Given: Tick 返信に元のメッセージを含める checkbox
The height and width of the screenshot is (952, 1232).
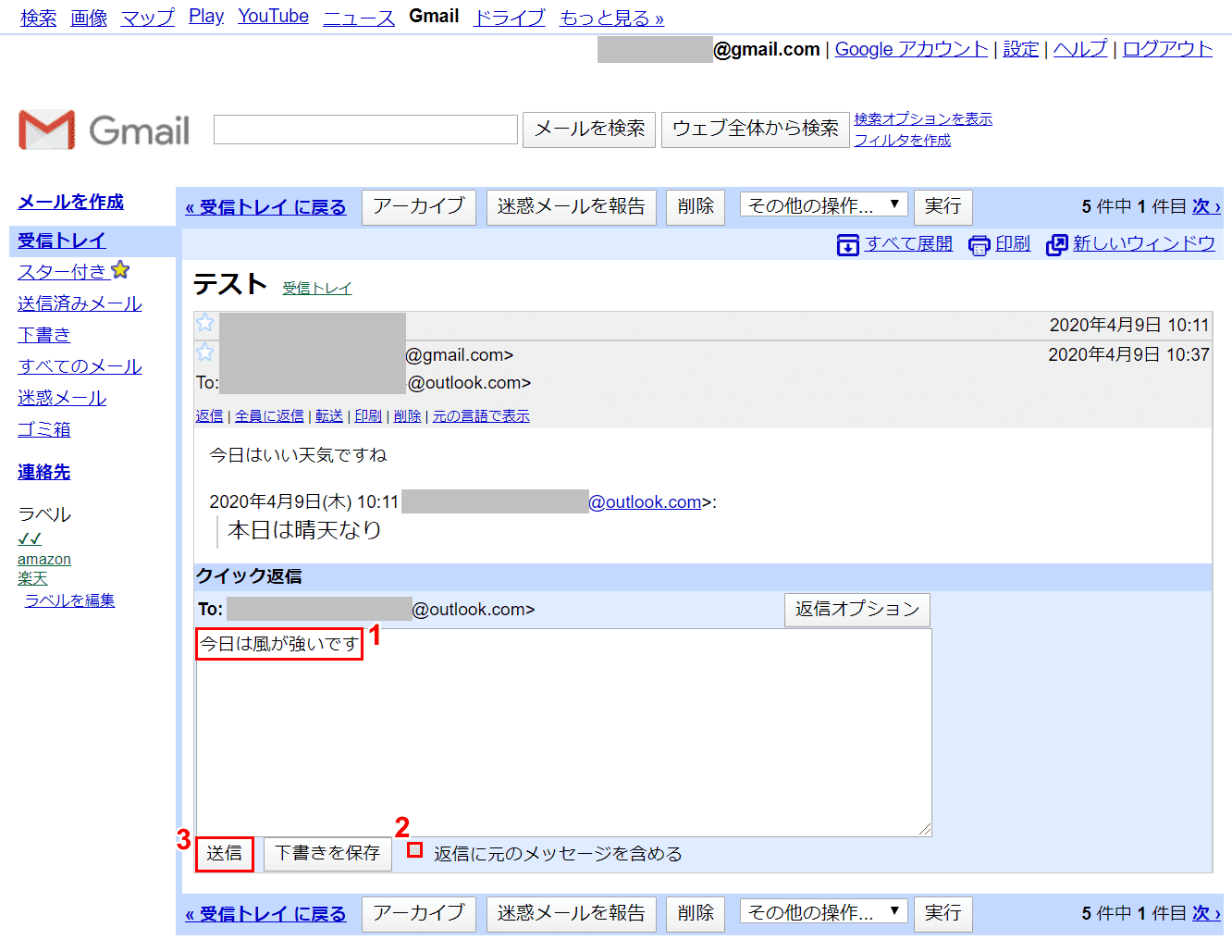Looking at the screenshot, I should point(415,849).
